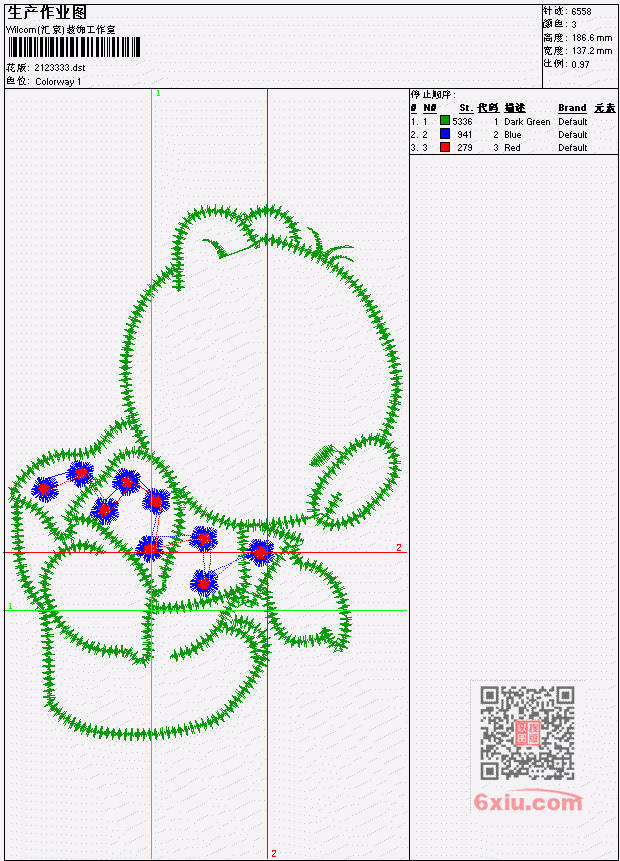Viewport: 620px width, 861px height.
Task: Select the scale value '0.97'
Action: point(580,64)
